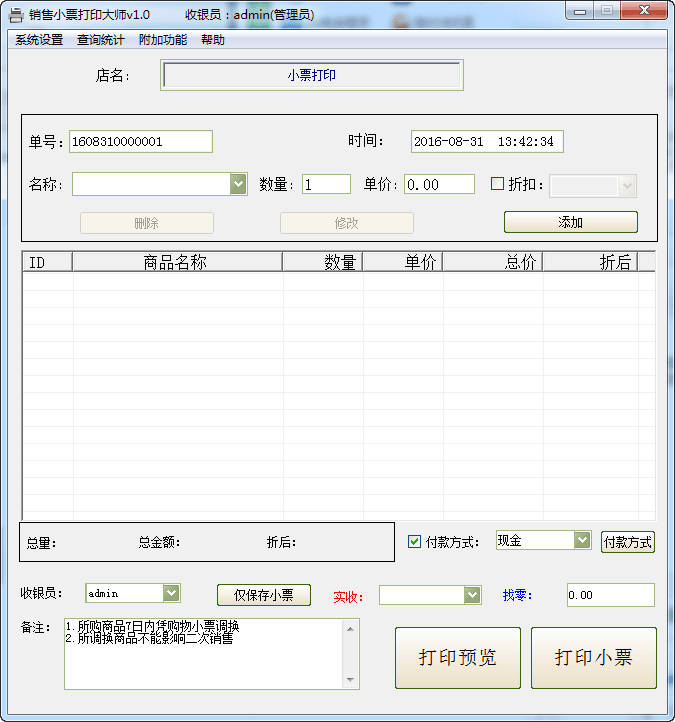Expand the 名称 product dropdown
Image resolution: width=675 pixels, height=722 pixels.
click(x=238, y=184)
